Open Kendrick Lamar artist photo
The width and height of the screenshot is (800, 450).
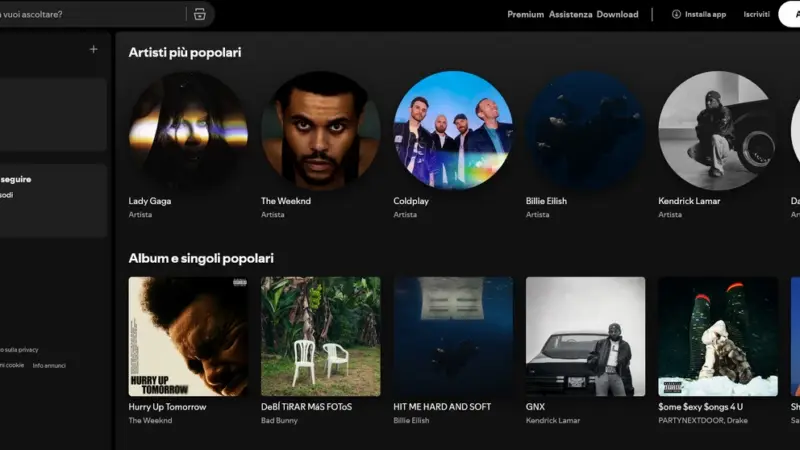click(x=717, y=130)
